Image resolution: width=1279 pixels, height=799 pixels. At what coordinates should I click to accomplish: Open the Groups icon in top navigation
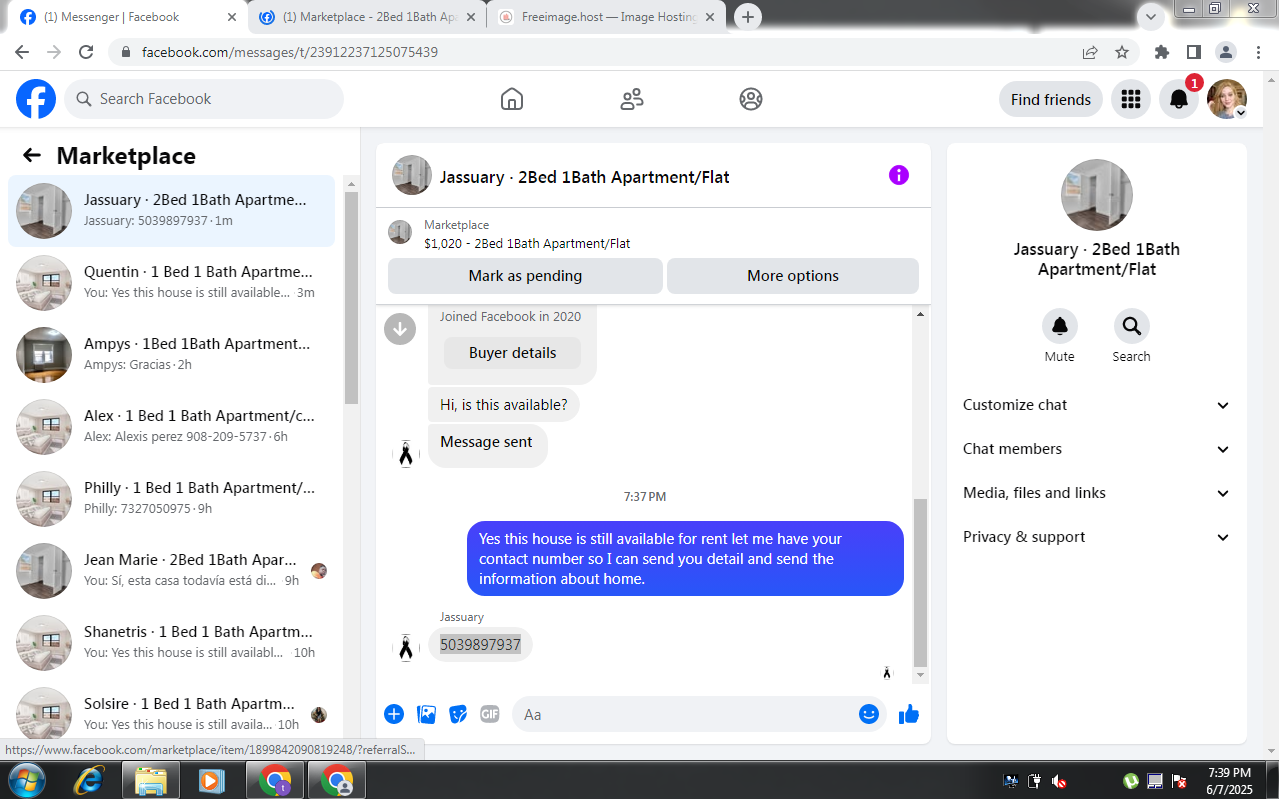click(751, 99)
